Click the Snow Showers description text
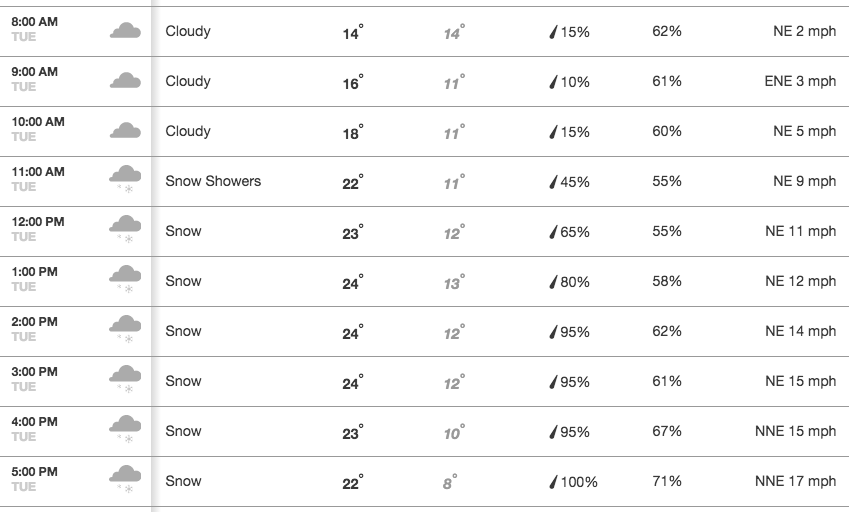The height and width of the screenshot is (512, 849). pyautogui.click(x=213, y=181)
